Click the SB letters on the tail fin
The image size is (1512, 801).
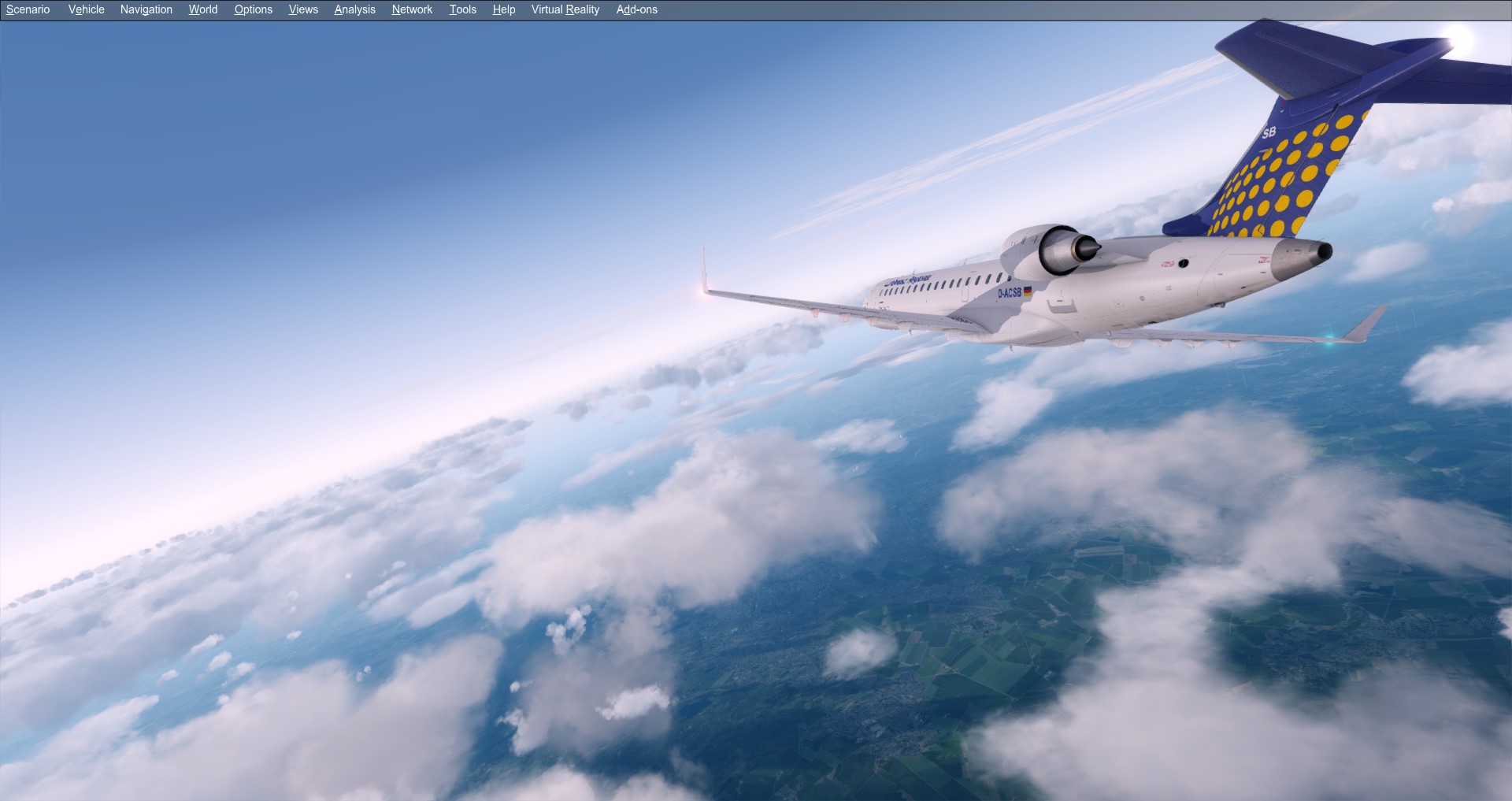coord(1269,132)
